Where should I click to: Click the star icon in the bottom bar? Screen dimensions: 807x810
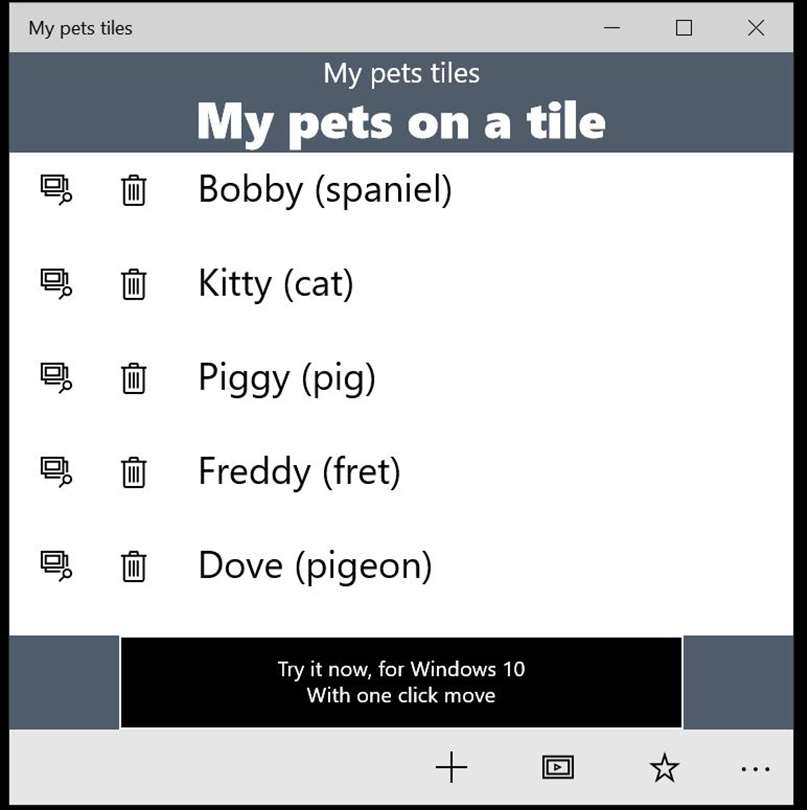click(x=664, y=767)
